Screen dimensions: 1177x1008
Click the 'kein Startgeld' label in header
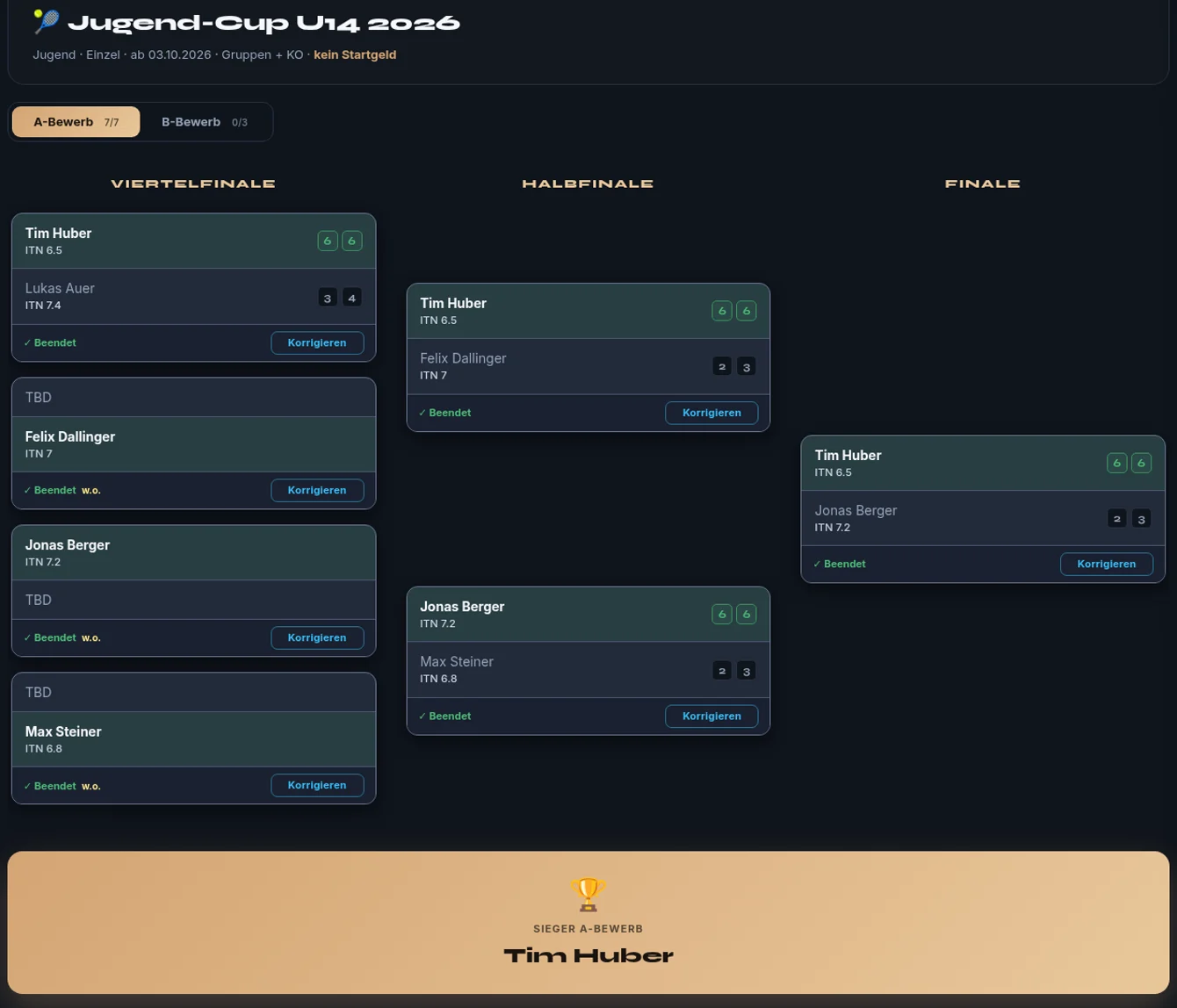click(x=355, y=54)
